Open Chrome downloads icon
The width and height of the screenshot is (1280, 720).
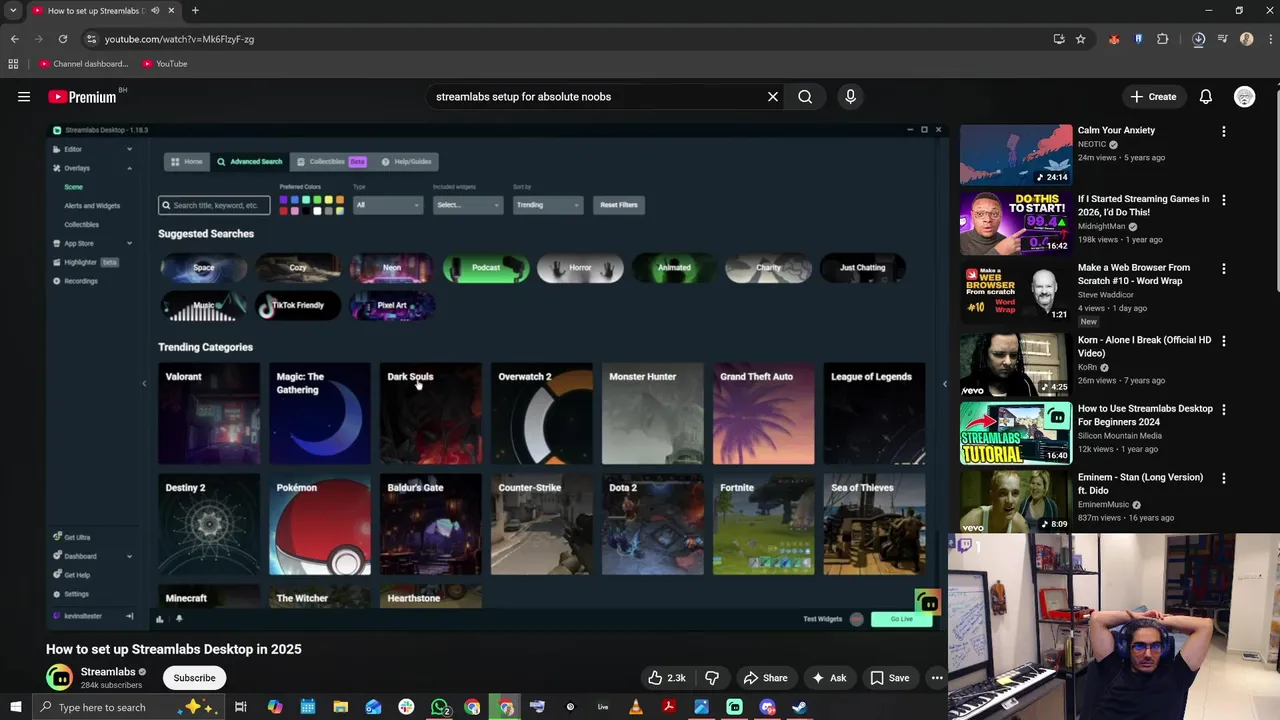(x=1198, y=39)
